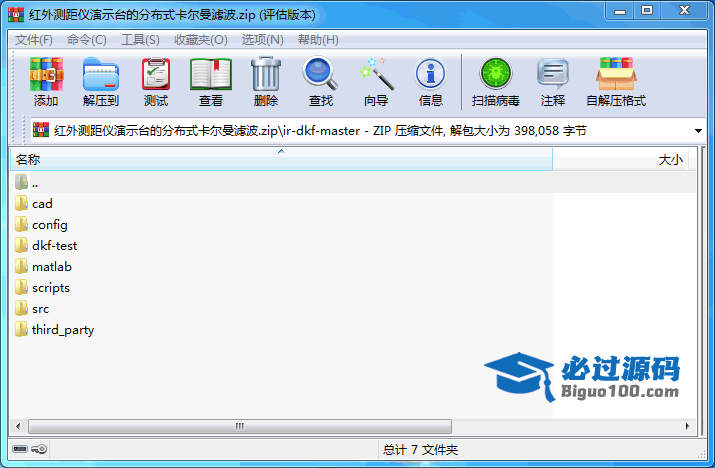Click the "scripts" folder name
Image resolution: width=715 pixels, height=468 pixels.
(x=51, y=288)
